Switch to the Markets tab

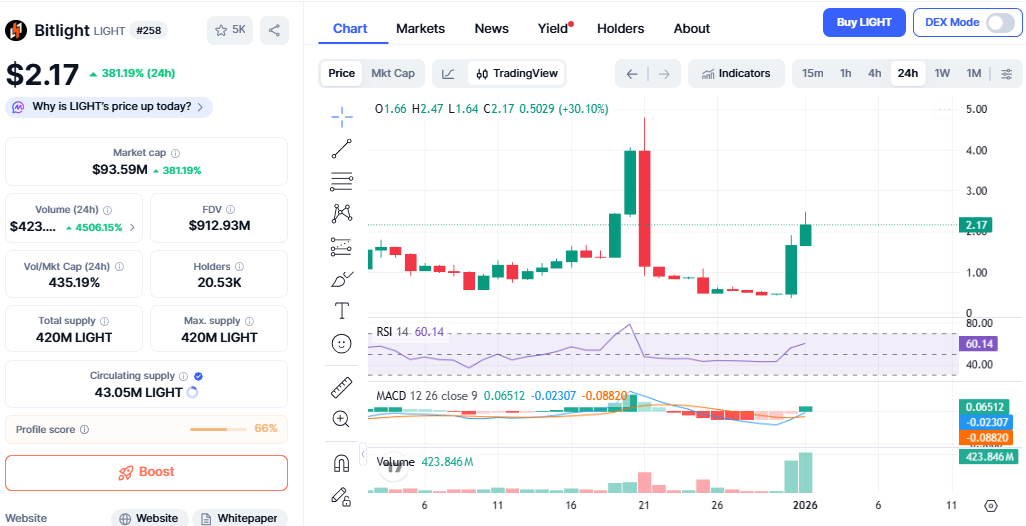coord(420,28)
